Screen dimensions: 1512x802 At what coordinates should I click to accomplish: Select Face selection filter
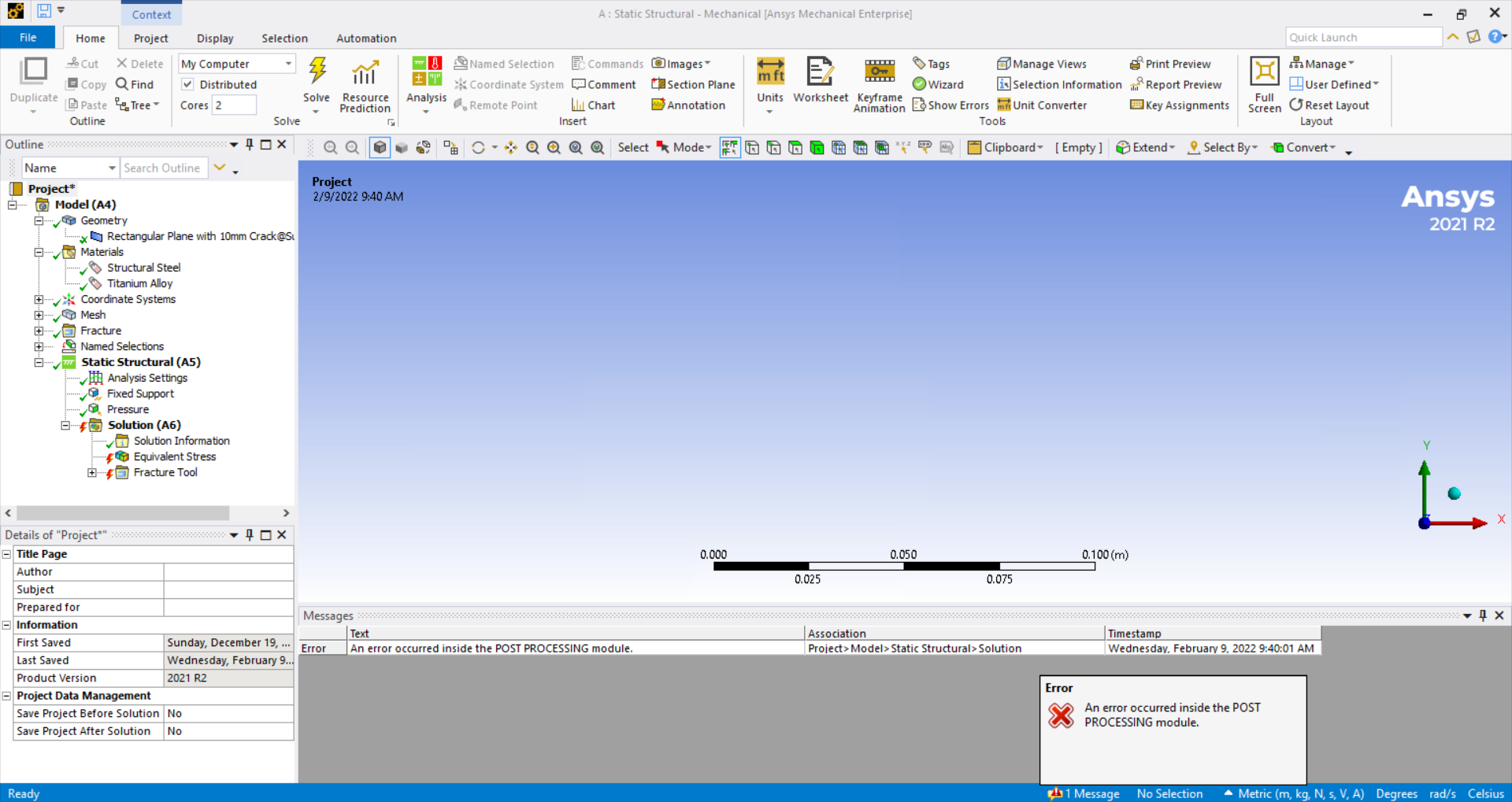click(x=795, y=147)
